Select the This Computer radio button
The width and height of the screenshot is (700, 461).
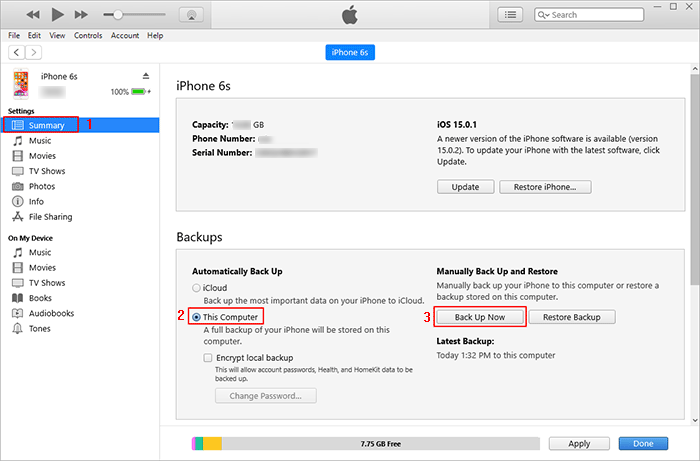tap(196, 317)
